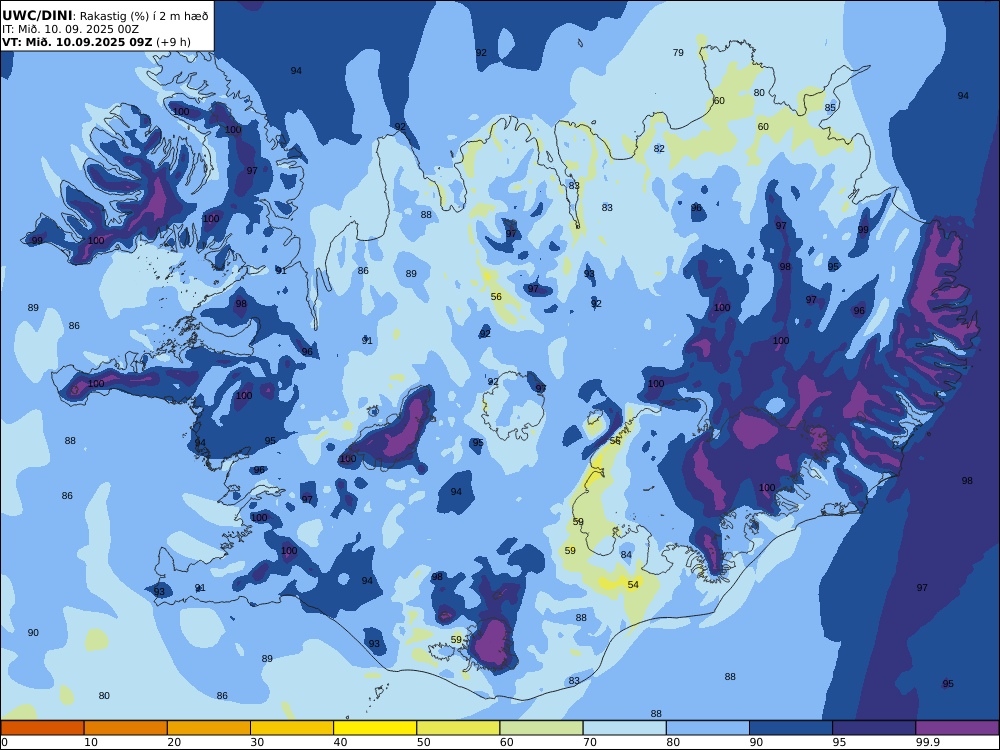Click the legend tick label '0'
This screenshot has height=750, width=1000.
(x=4, y=742)
